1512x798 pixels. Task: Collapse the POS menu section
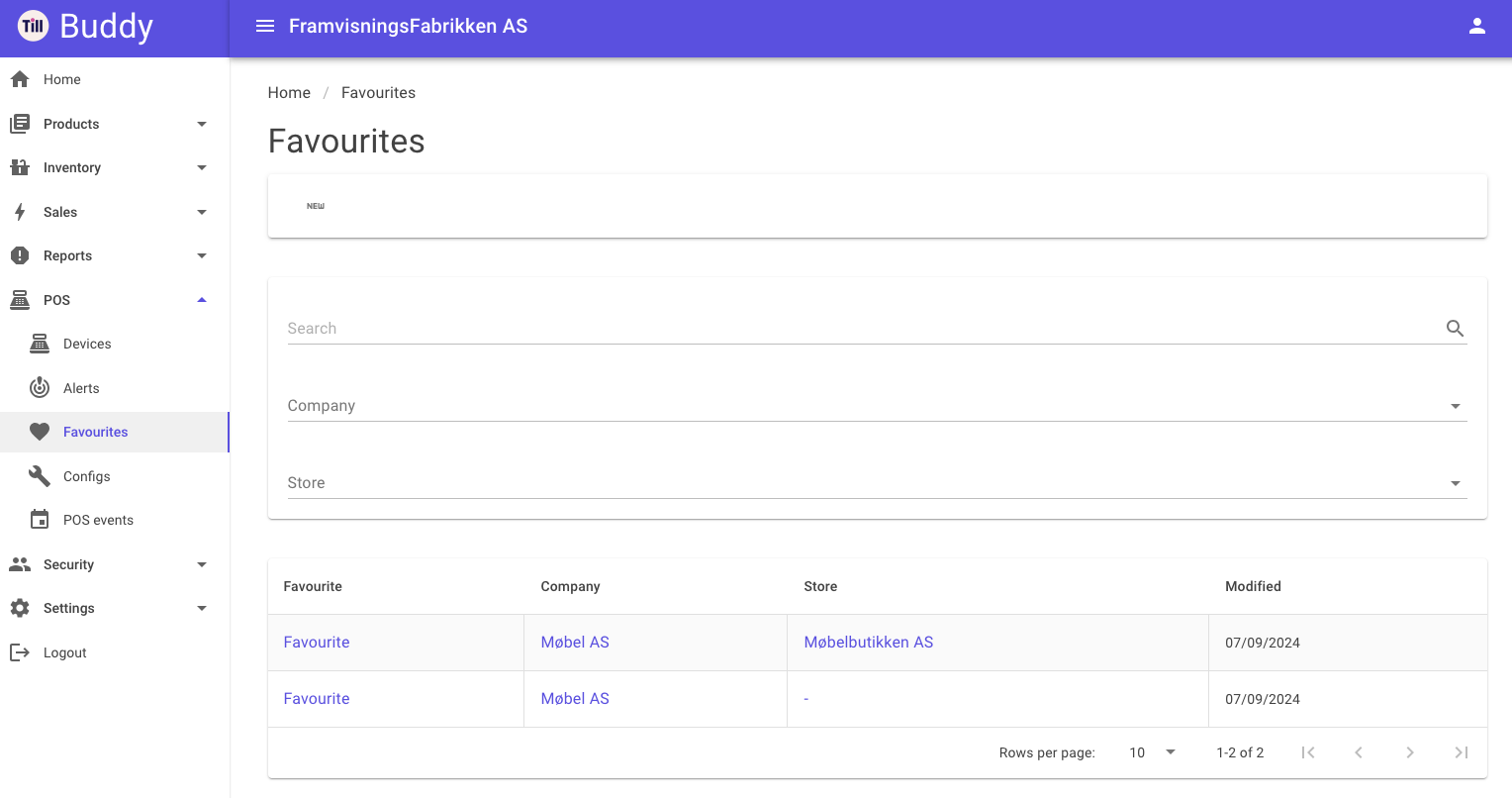click(x=115, y=300)
